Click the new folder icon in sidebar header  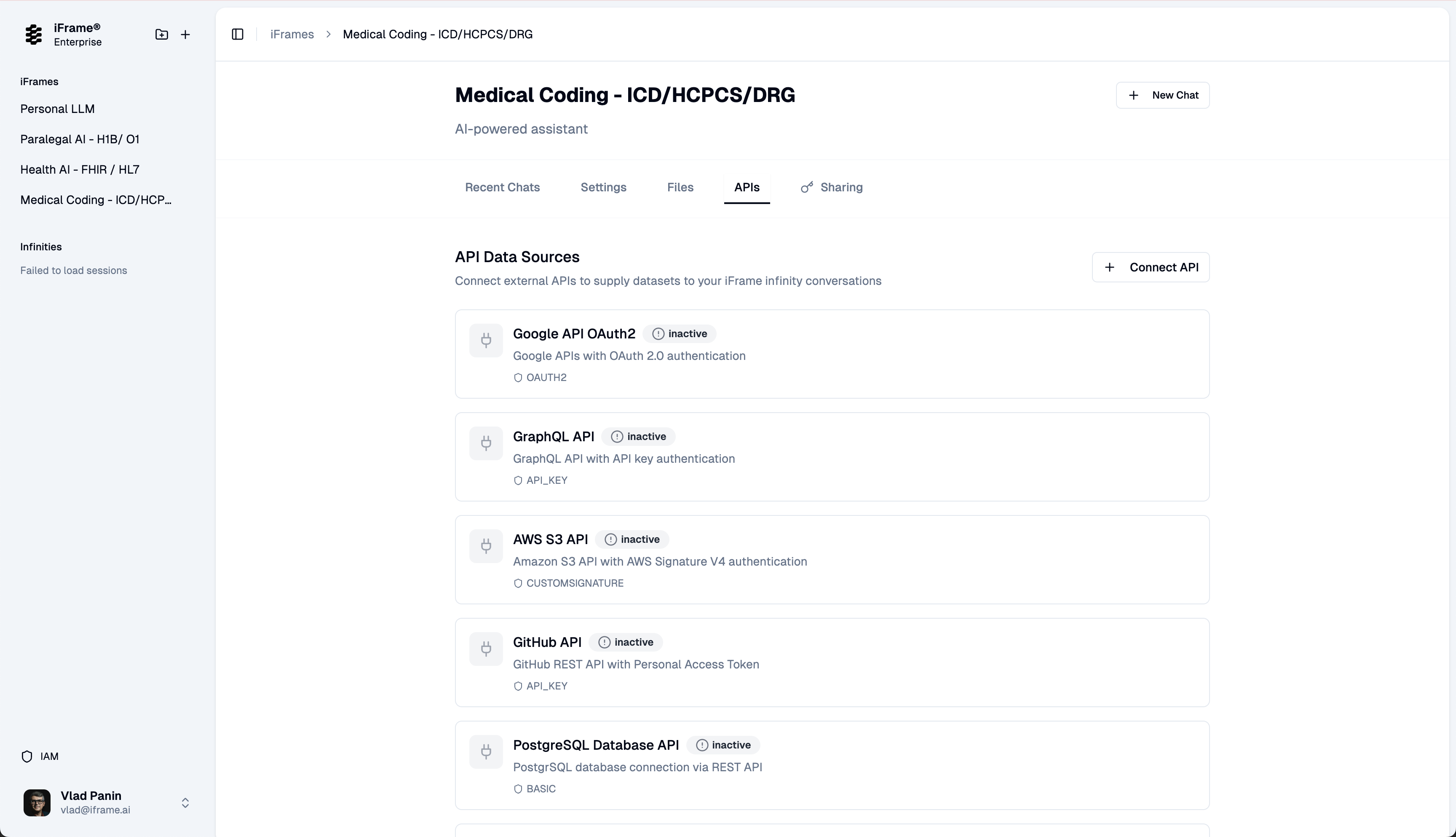pyautogui.click(x=161, y=35)
